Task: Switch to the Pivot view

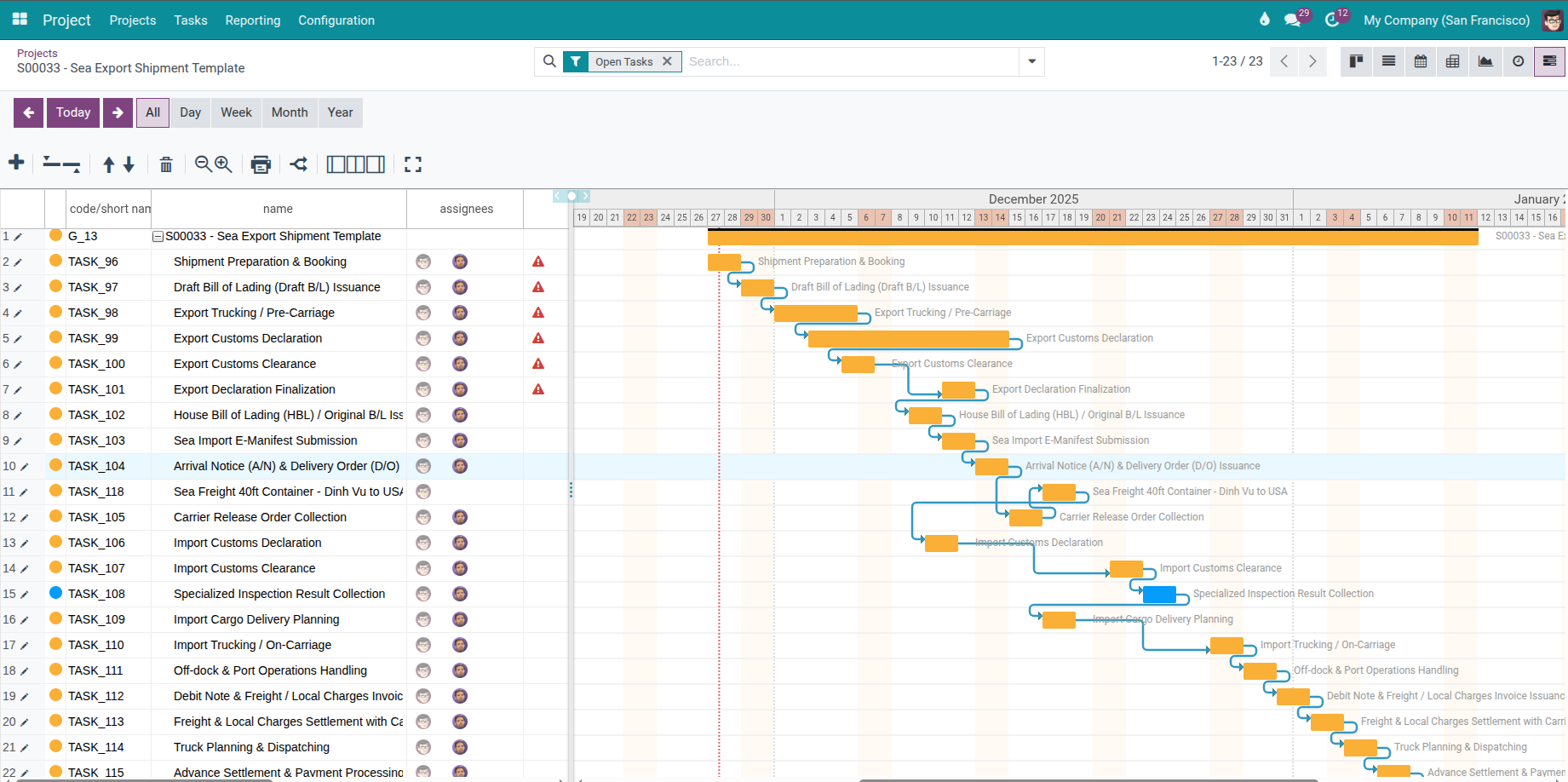Action: [1452, 61]
